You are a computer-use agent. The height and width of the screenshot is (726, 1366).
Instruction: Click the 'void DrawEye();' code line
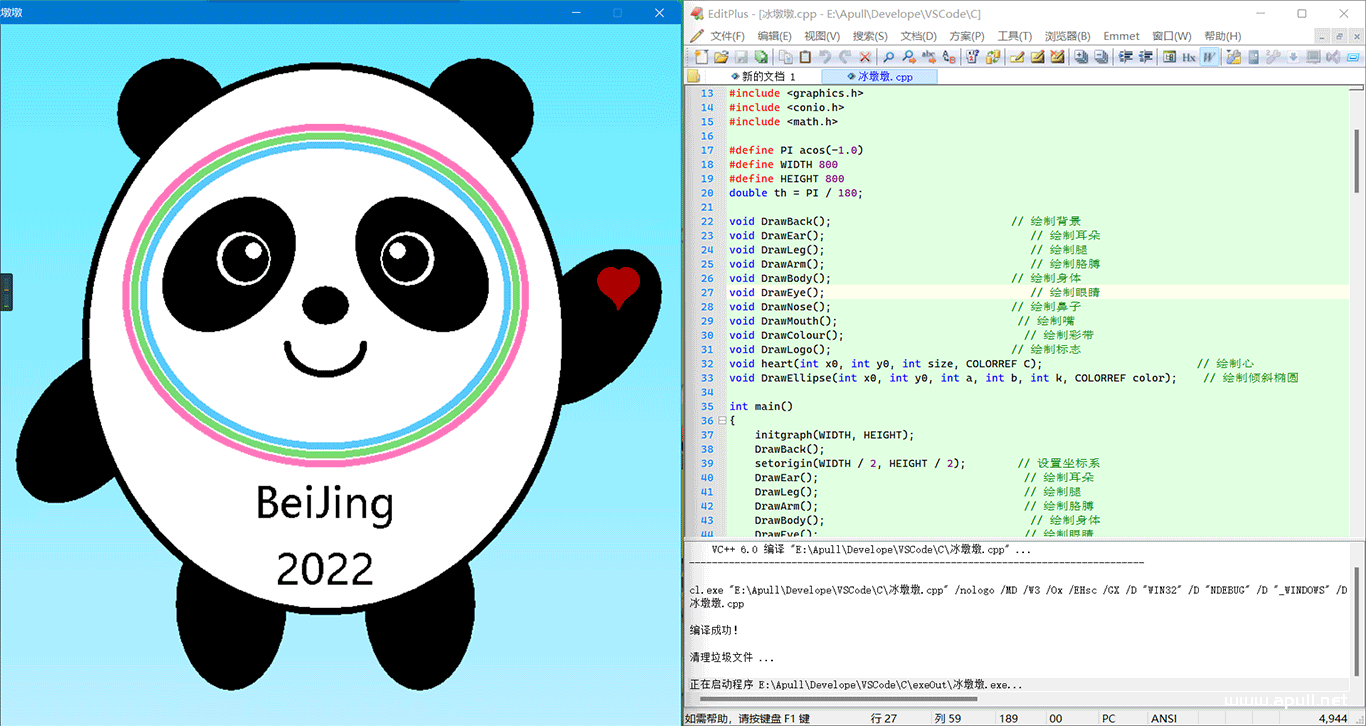777,292
